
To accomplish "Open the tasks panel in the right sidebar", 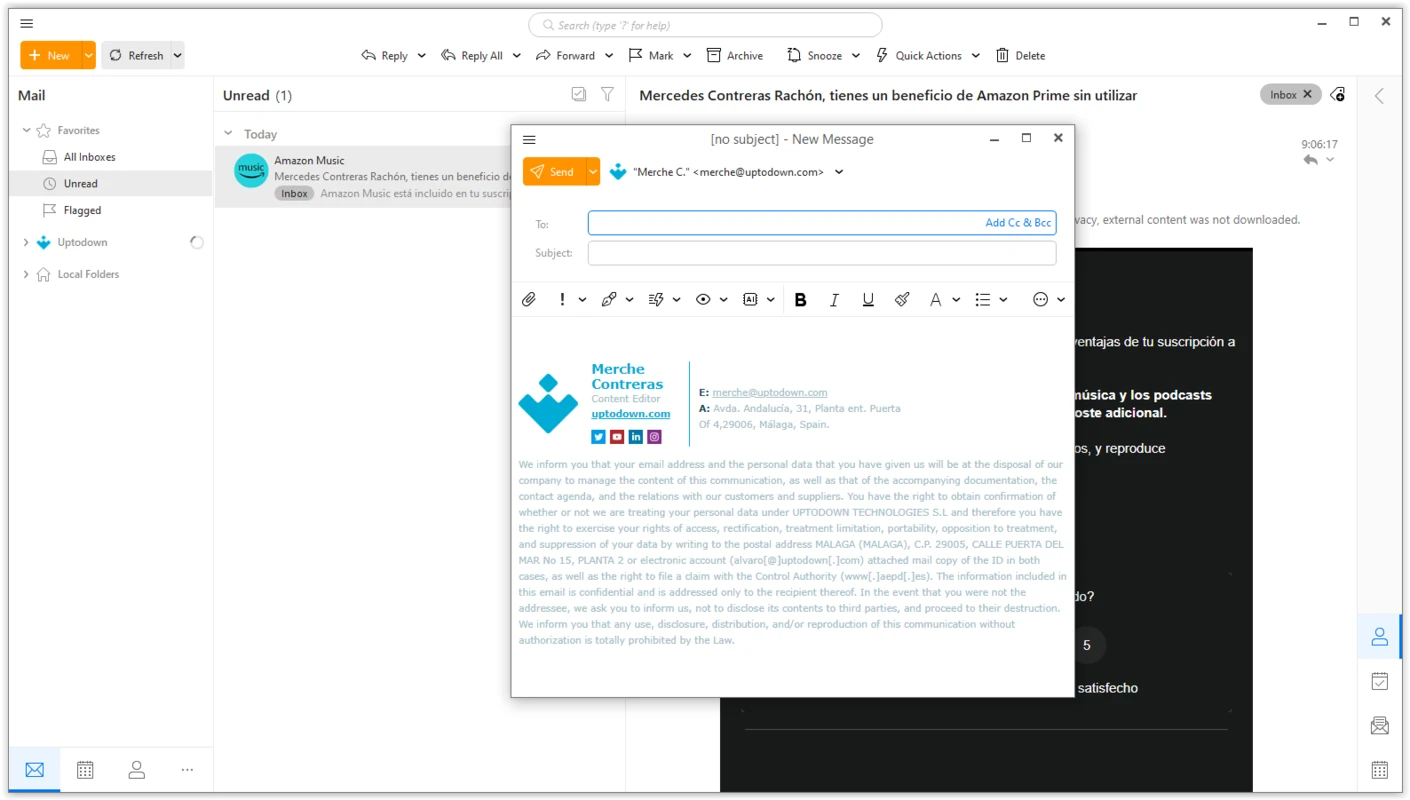I will point(1379,680).
